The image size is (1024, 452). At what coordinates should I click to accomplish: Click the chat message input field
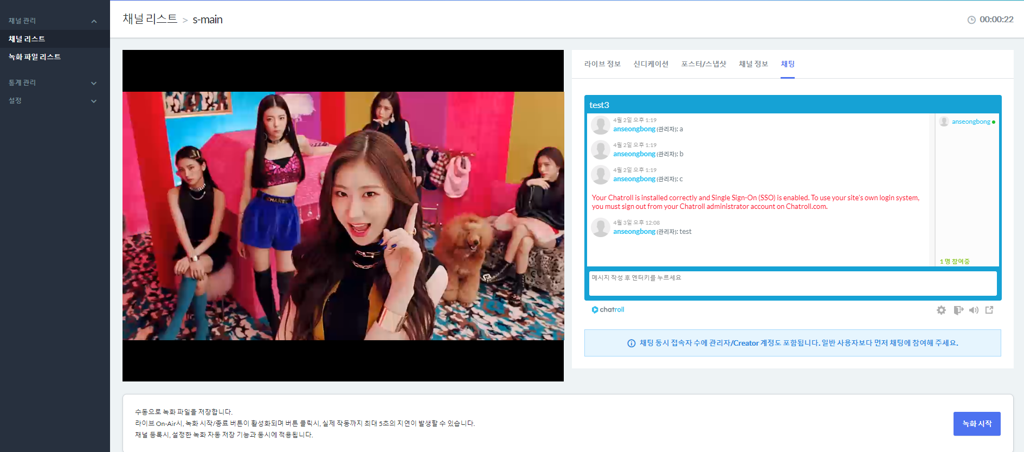[792, 283]
